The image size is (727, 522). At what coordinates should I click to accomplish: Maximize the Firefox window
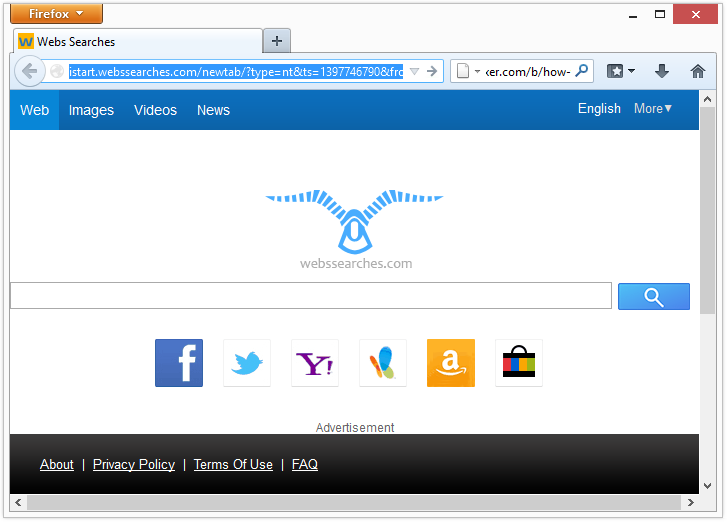(x=660, y=14)
